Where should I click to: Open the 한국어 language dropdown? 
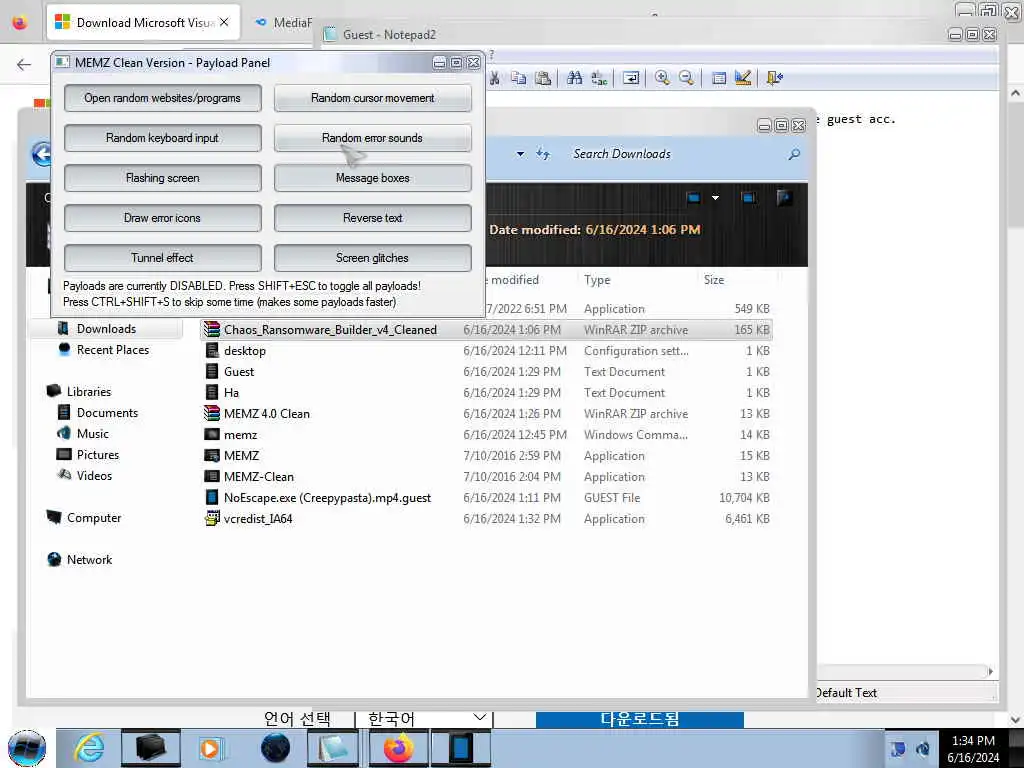pos(425,718)
